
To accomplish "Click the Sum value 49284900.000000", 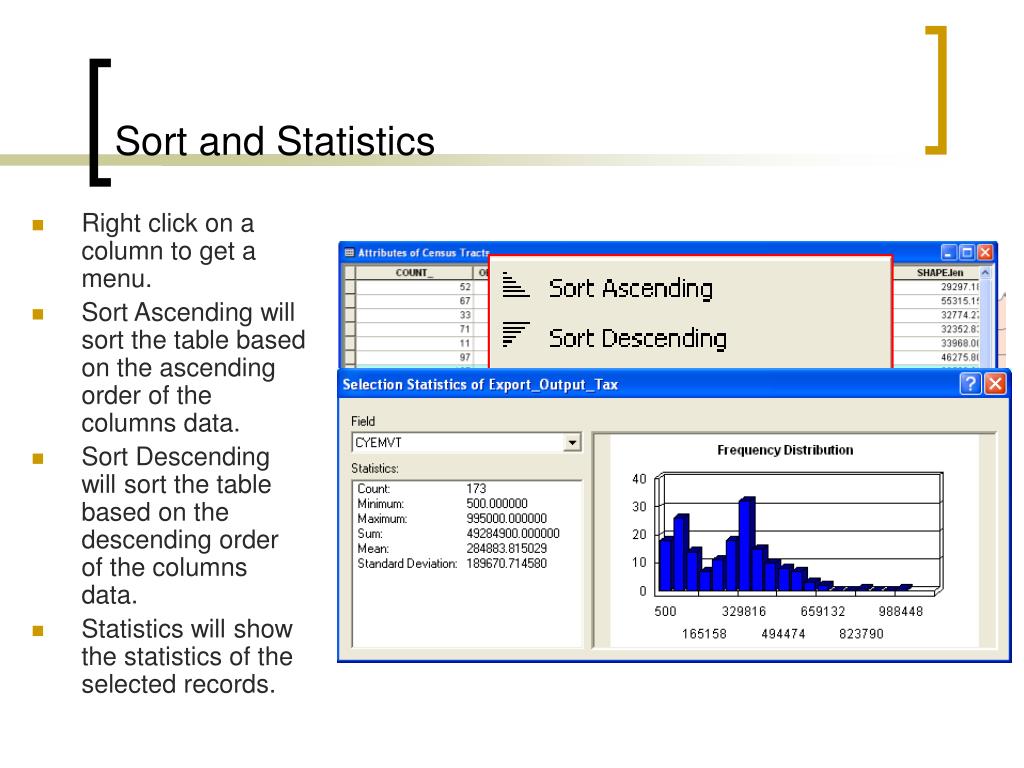I will coord(513,534).
